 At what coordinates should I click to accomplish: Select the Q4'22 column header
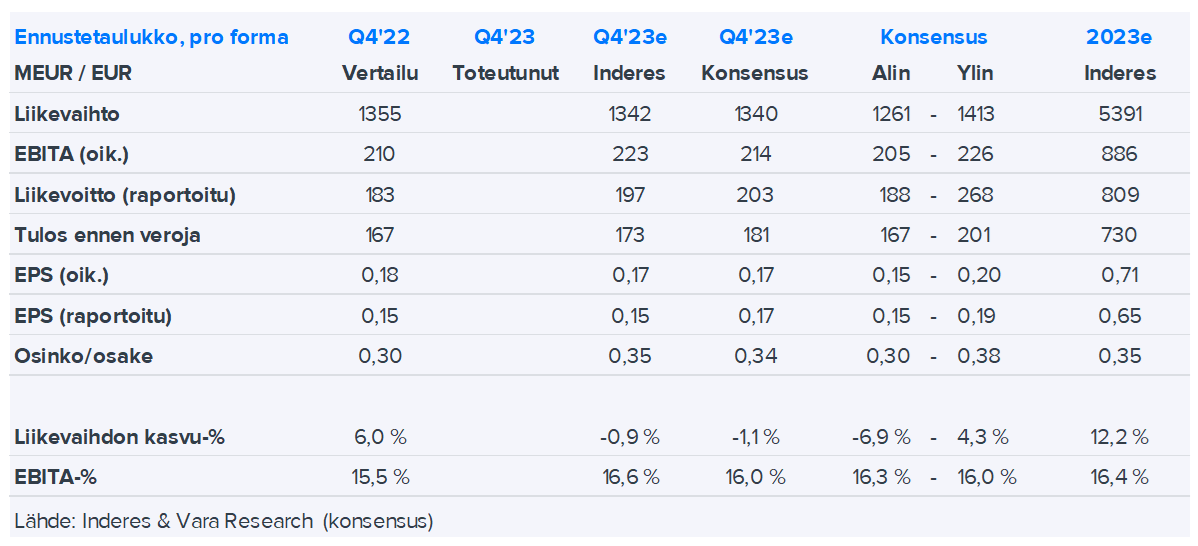pos(379,38)
